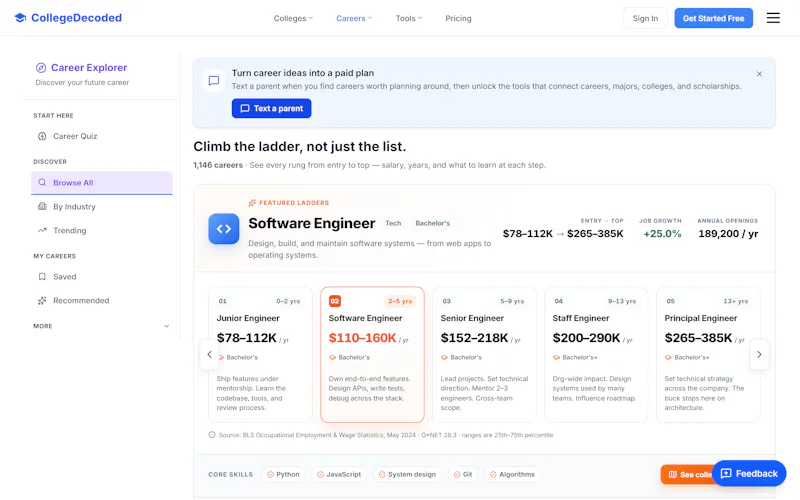800x500 pixels.
Task: Select the Python skill chip
Action: (x=283, y=474)
